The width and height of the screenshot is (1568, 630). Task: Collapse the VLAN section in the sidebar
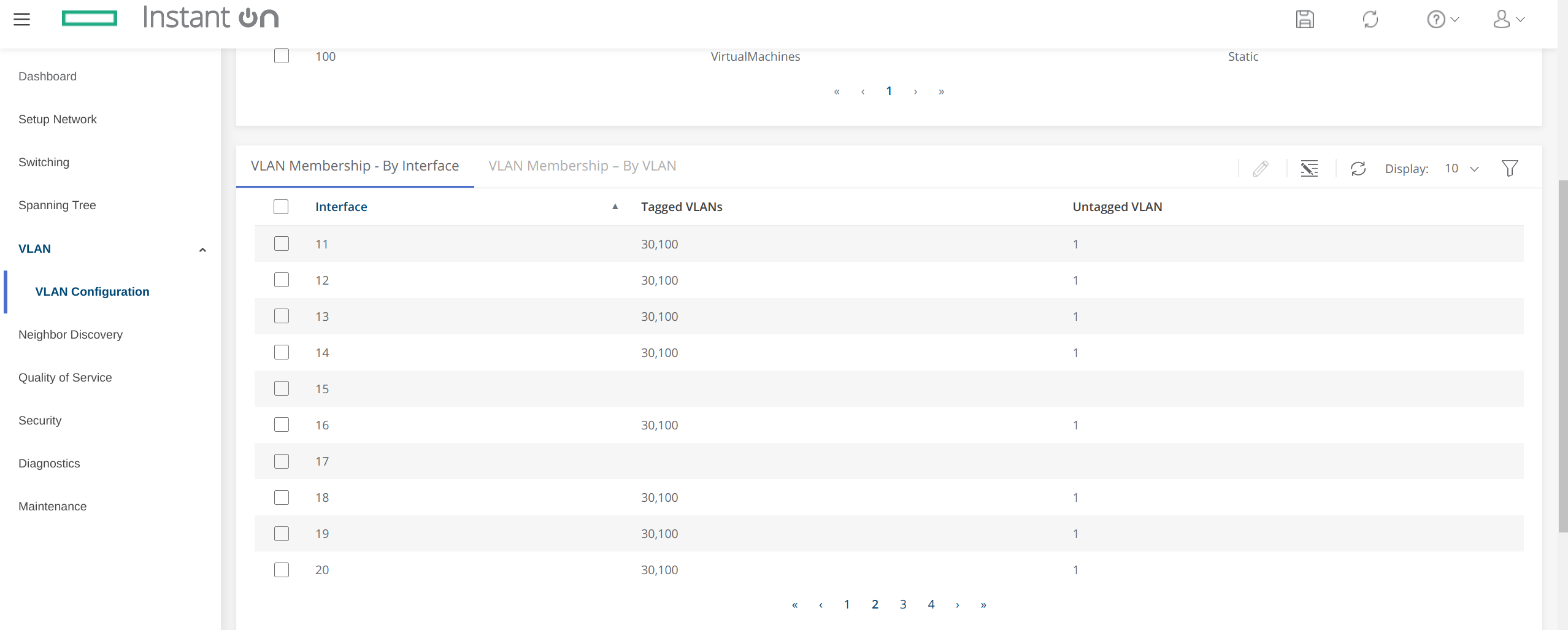(202, 249)
